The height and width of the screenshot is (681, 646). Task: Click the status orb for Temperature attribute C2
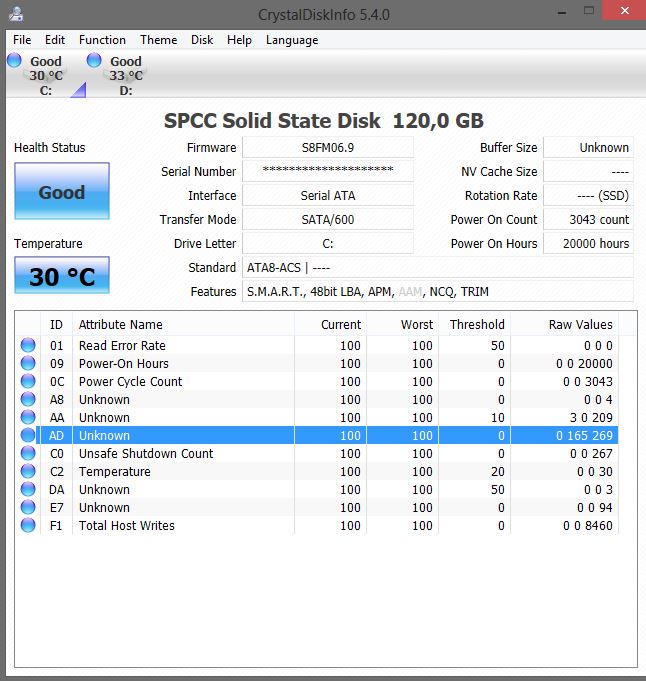[28, 471]
